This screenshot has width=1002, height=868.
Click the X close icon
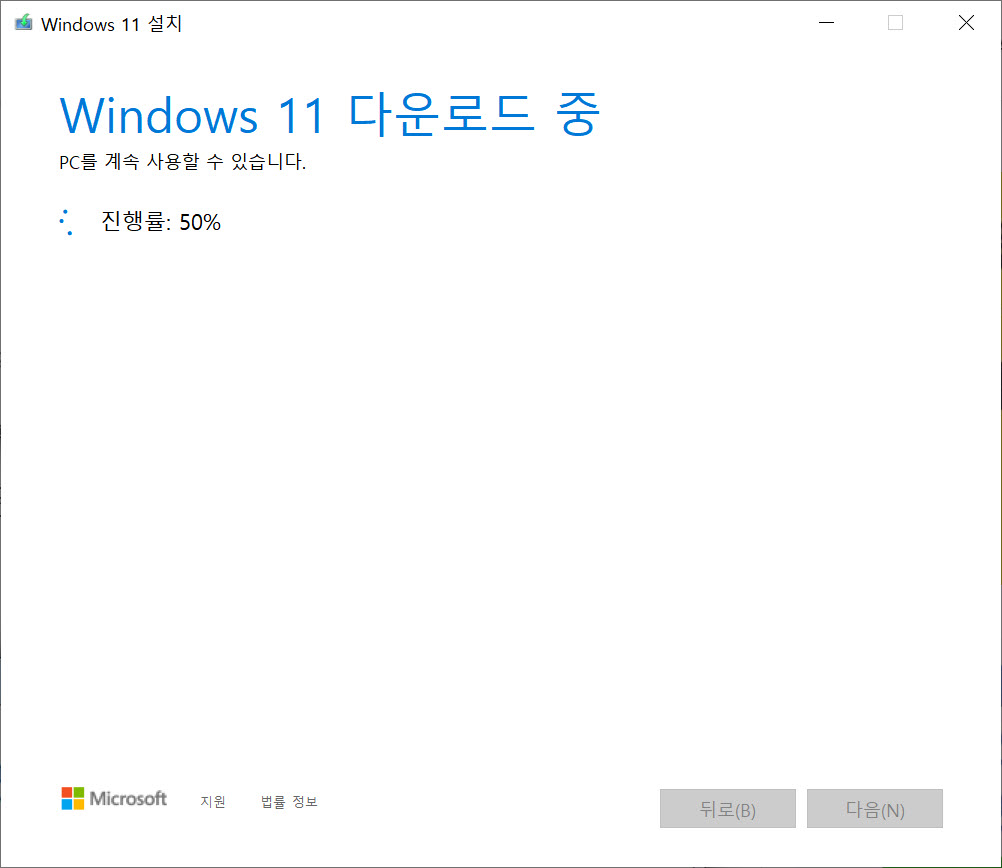(965, 22)
